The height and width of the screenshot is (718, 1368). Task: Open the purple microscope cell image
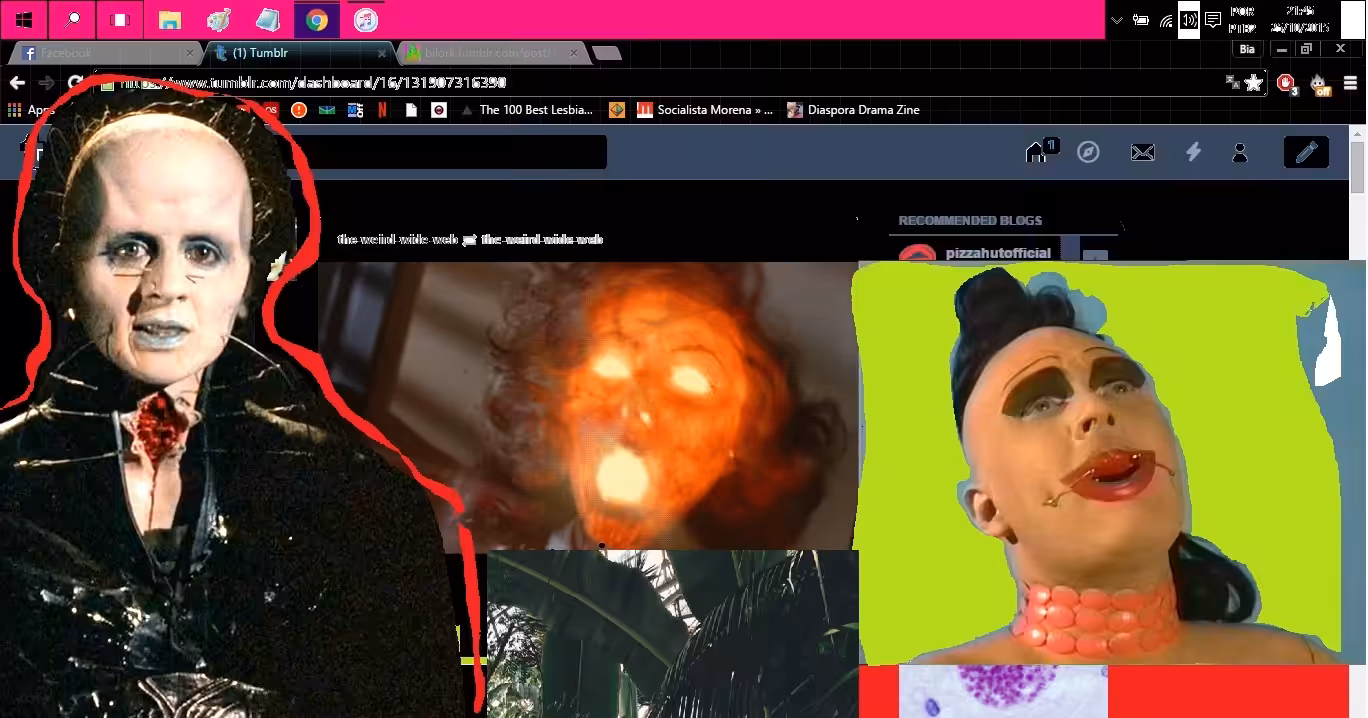(x=1003, y=691)
